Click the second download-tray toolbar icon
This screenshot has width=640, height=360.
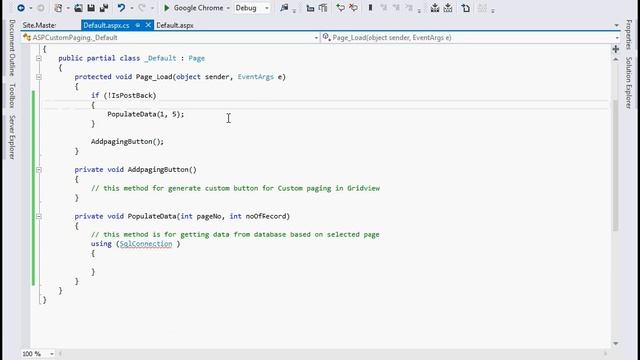coord(448,8)
